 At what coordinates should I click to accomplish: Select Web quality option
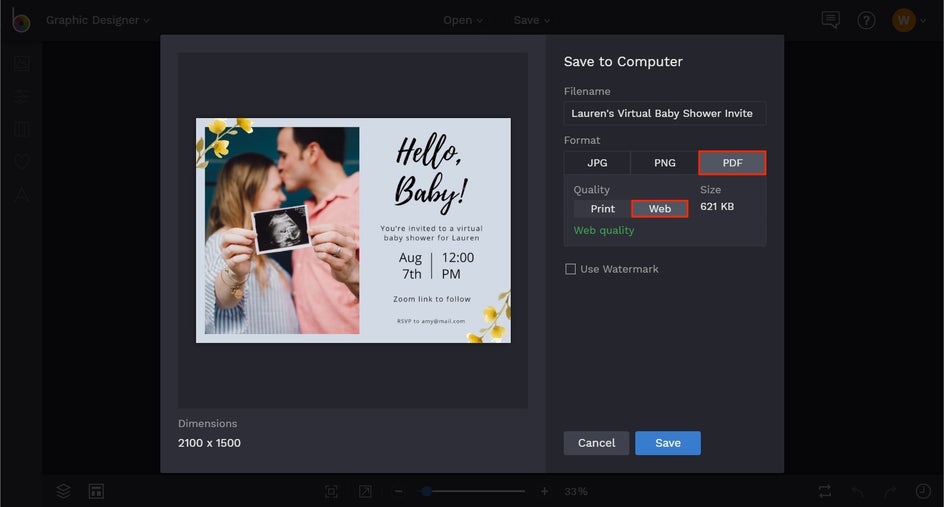coord(660,209)
